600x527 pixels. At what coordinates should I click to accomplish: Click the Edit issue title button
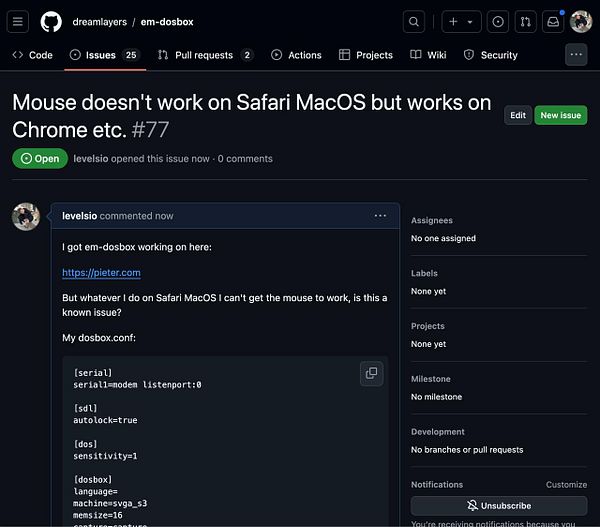tap(518, 115)
